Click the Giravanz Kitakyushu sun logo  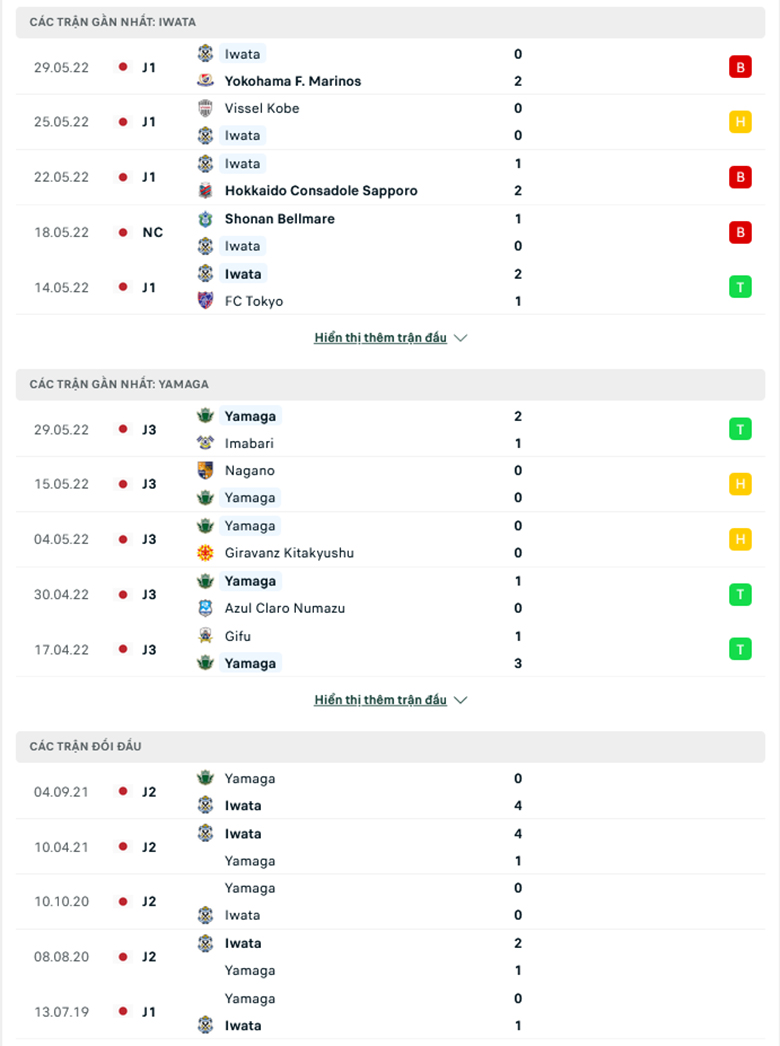206,553
